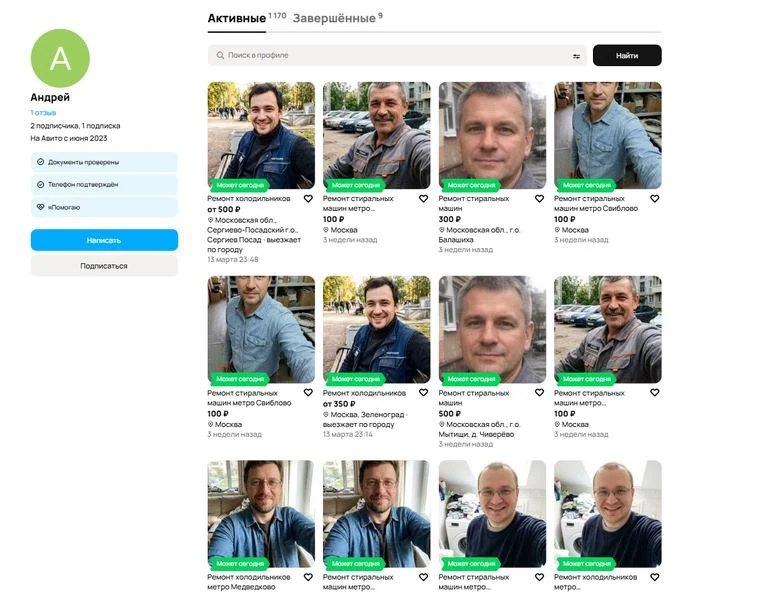
Task: Click the price 300 ₽
Action: click(x=449, y=219)
